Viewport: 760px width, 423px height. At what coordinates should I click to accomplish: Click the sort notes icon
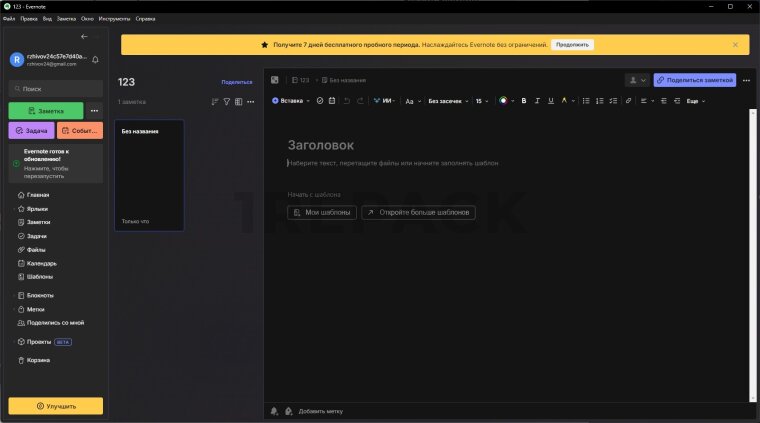point(214,101)
